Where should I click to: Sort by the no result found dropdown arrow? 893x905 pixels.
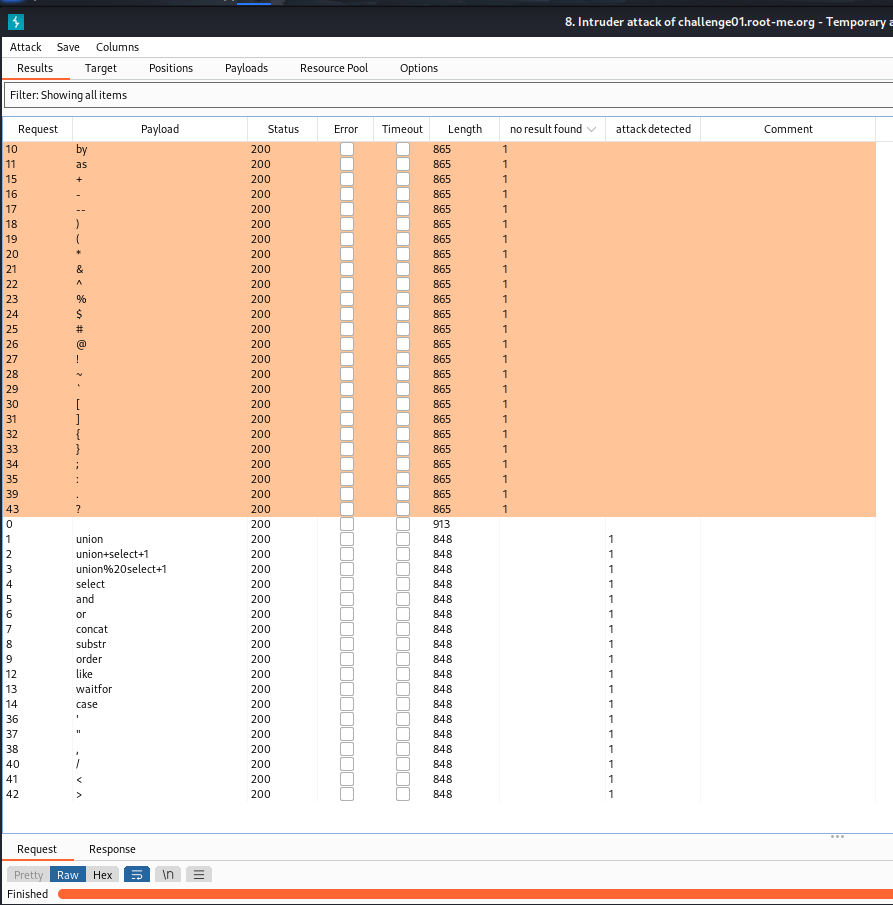tap(591, 129)
